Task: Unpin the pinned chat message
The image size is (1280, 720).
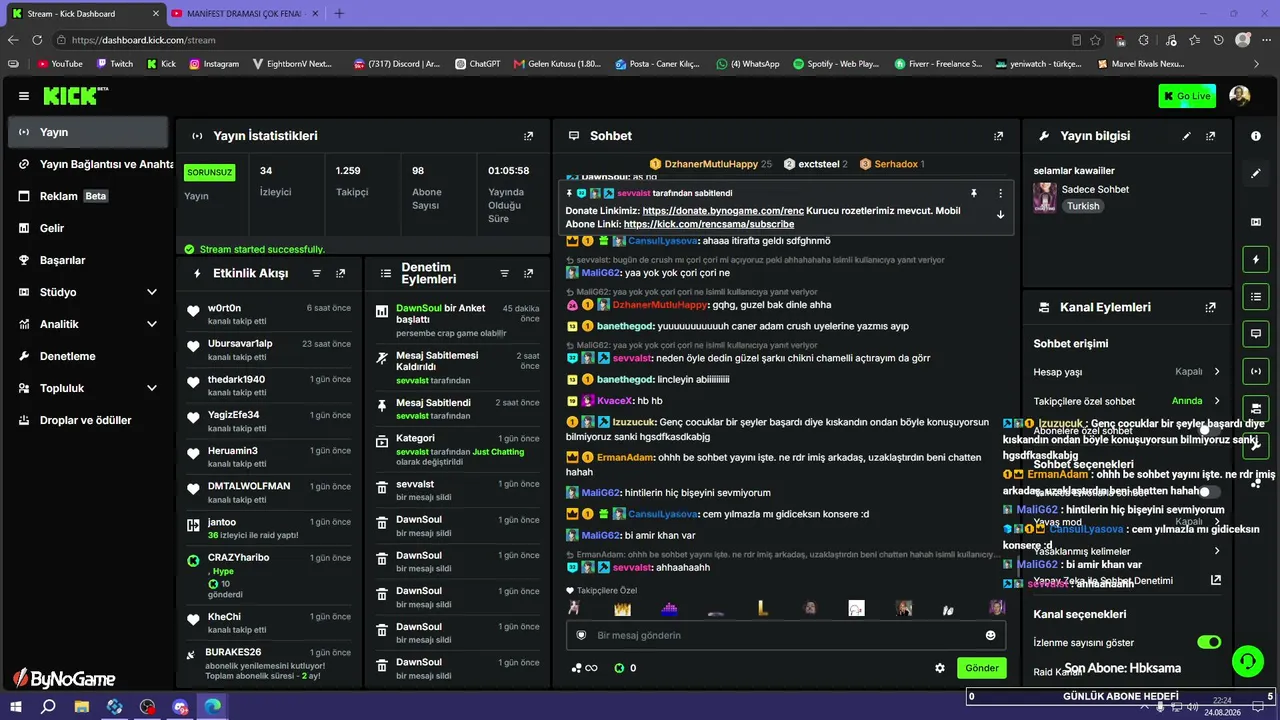Action: tap(973, 193)
